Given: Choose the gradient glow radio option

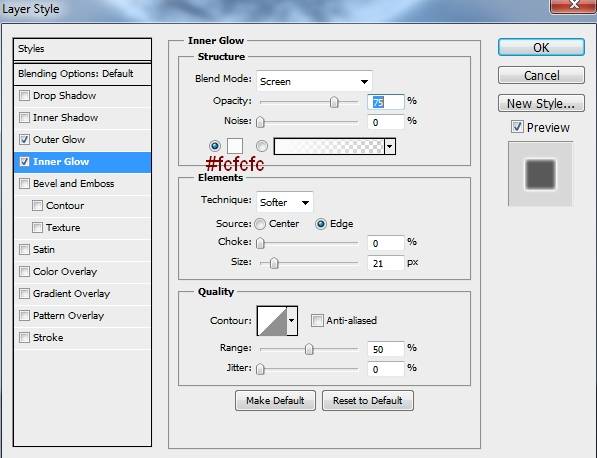Looking at the screenshot, I should [262, 146].
